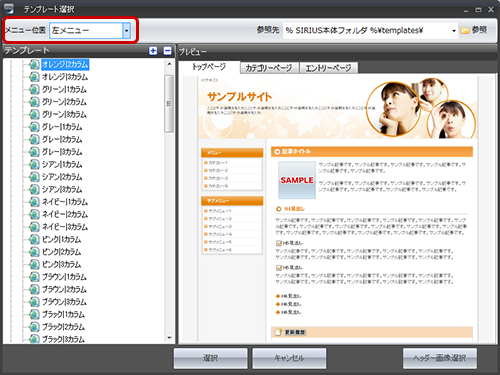This screenshot has width=500, height=375.
Task: Select the シアン|2カラム template
Action: click(62, 177)
